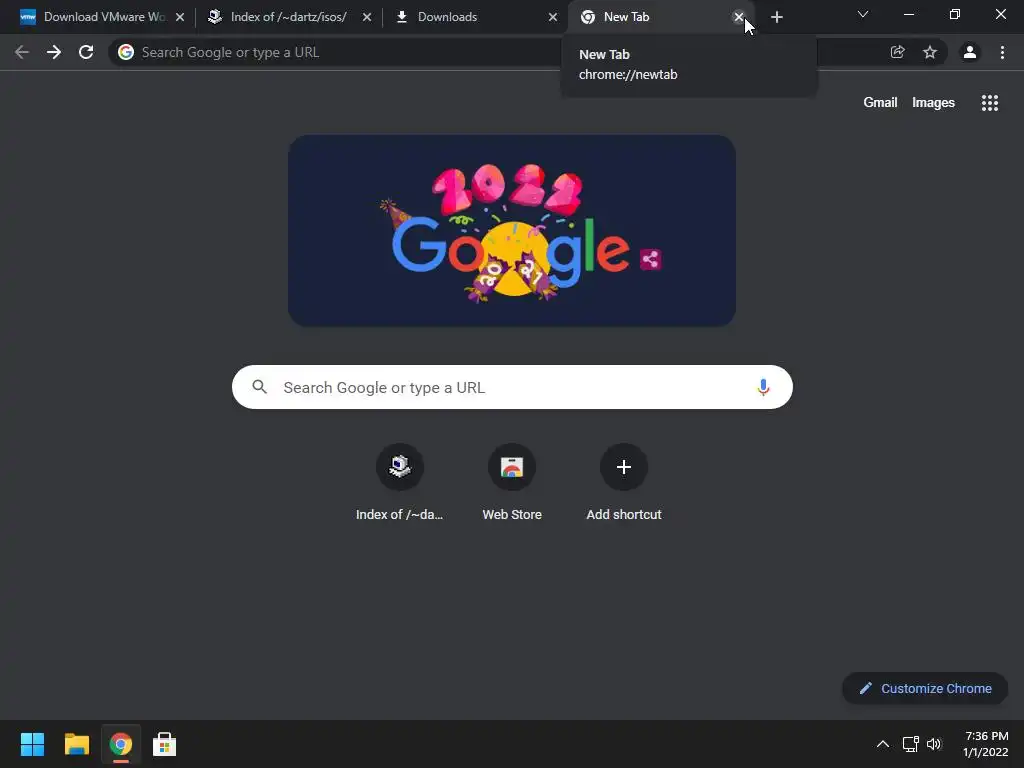
Task: Close the Downloads tab
Action: tap(553, 17)
